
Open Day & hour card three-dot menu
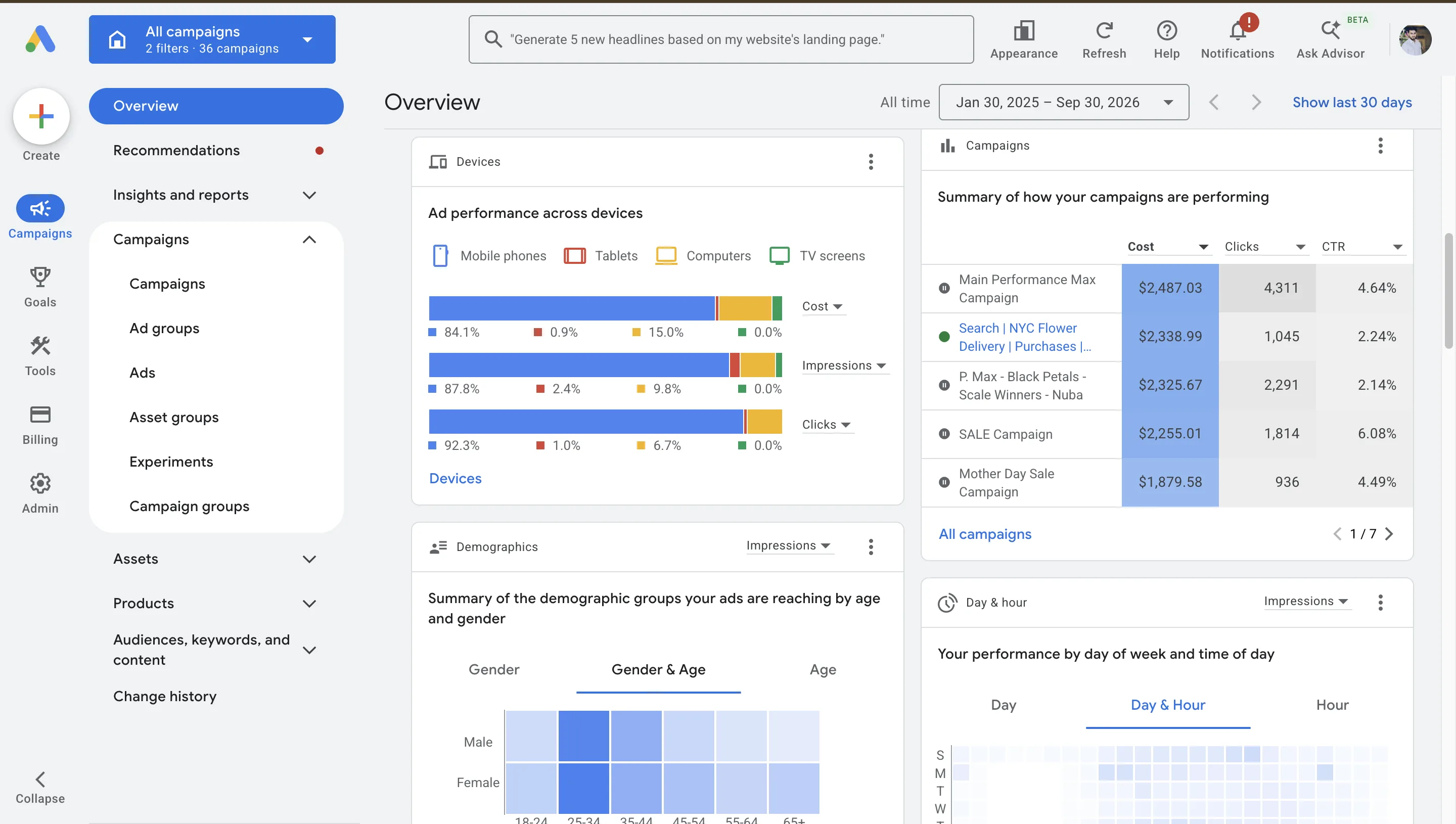click(x=1380, y=602)
